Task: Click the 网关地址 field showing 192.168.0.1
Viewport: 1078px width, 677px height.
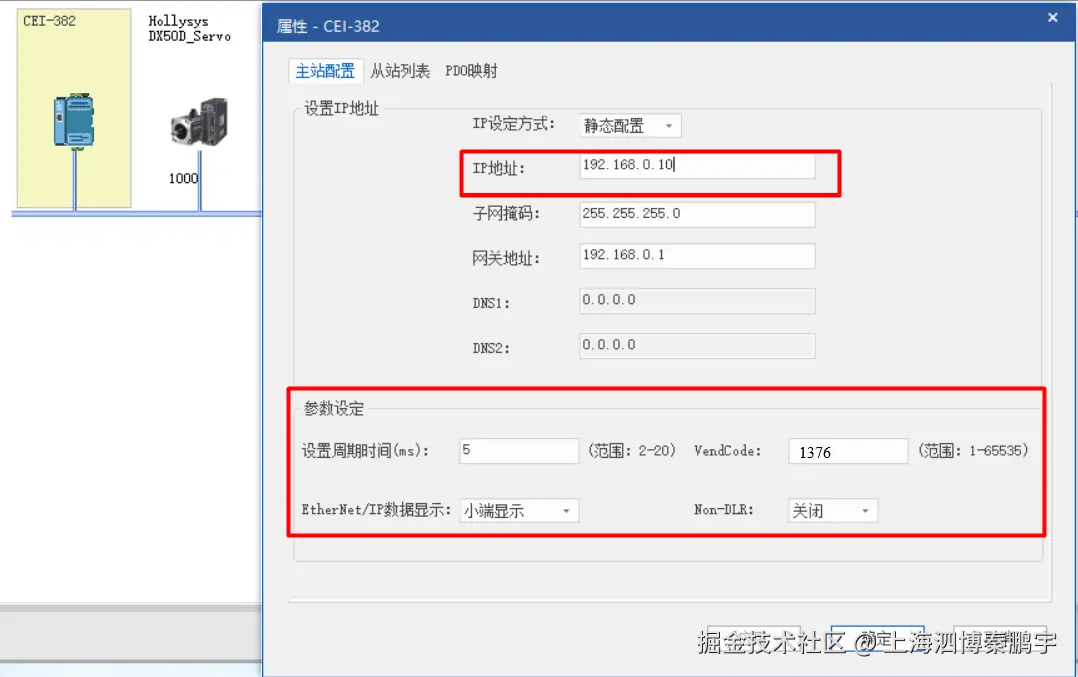Action: [x=697, y=256]
